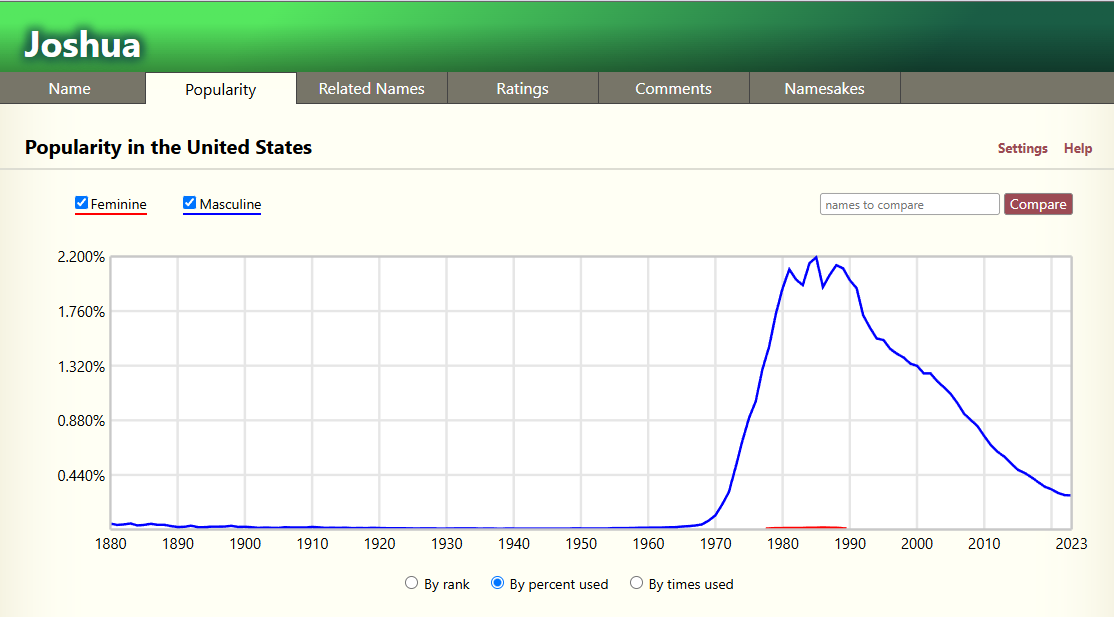Open the Name tab

pyautogui.click(x=70, y=88)
